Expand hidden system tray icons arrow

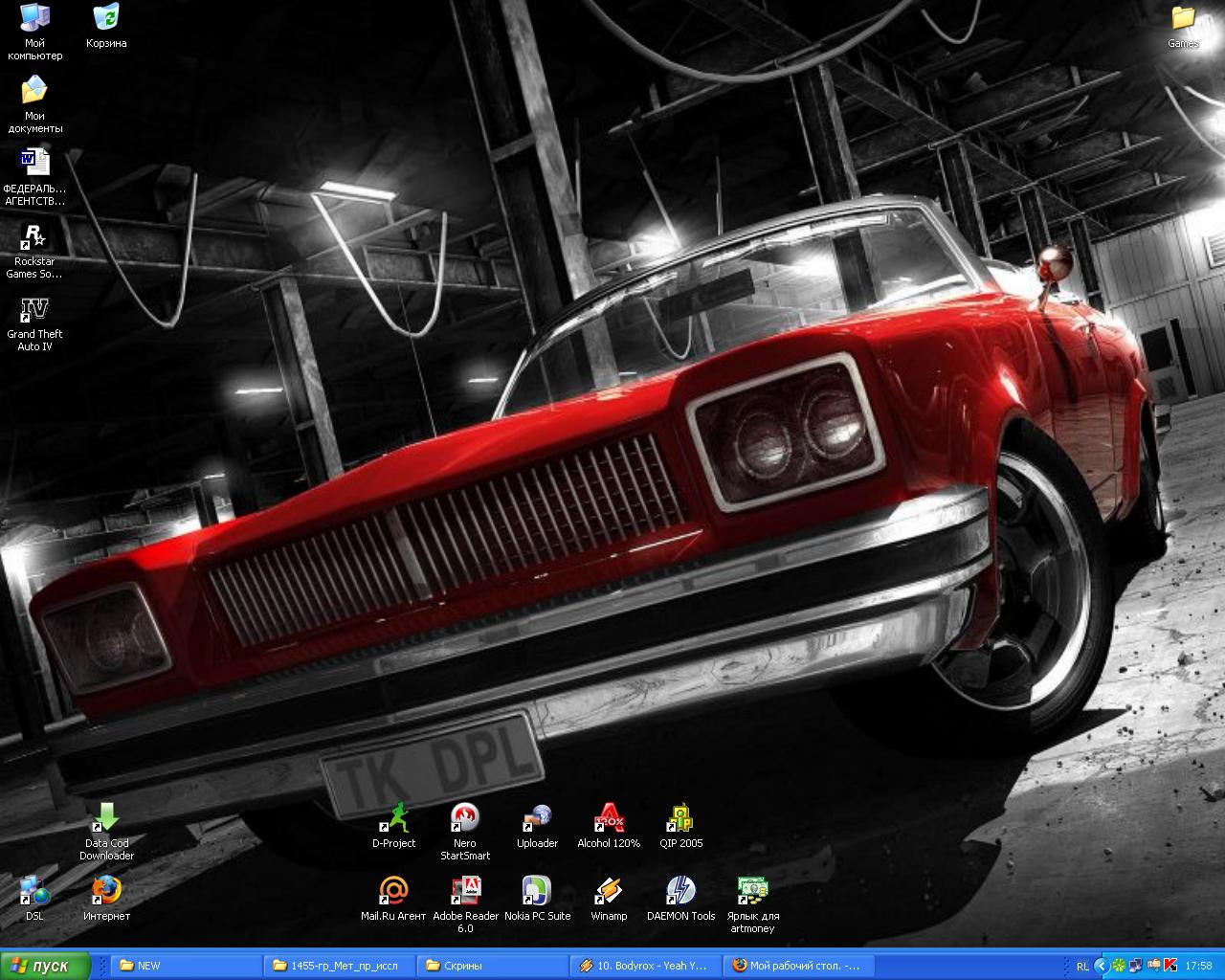1101,966
